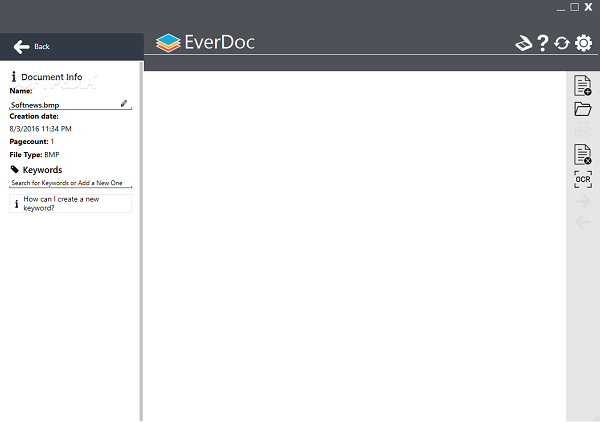The image size is (600, 422).
Task: Click the EverDoc stacked layers logo
Action: point(168,43)
